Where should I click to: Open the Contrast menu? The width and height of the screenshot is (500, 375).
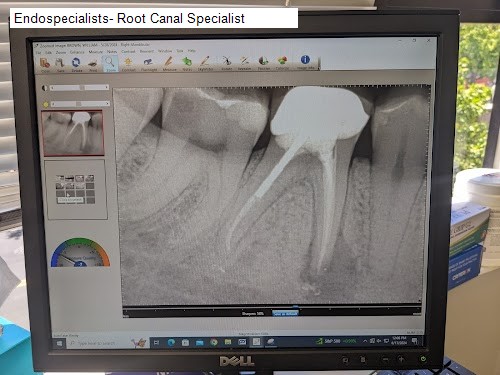(x=128, y=52)
